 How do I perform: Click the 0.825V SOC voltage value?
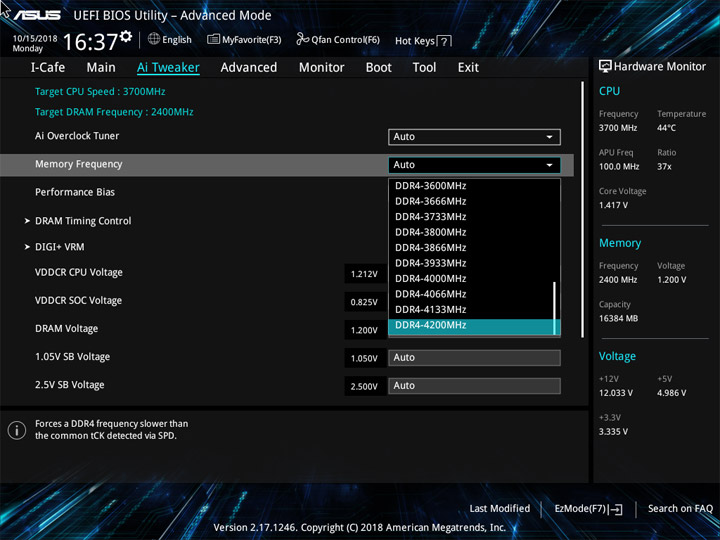364,302
